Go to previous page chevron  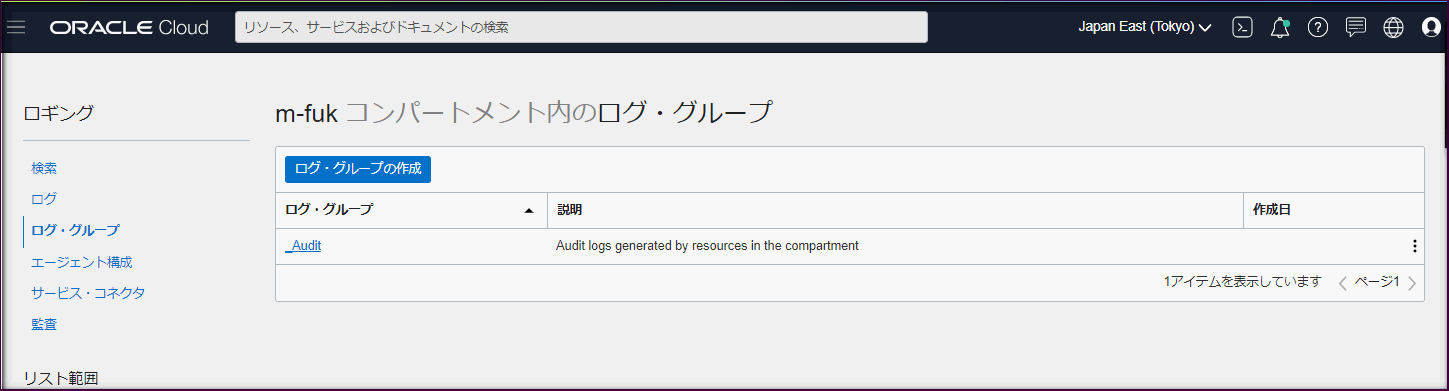click(x=1342, y=283)
